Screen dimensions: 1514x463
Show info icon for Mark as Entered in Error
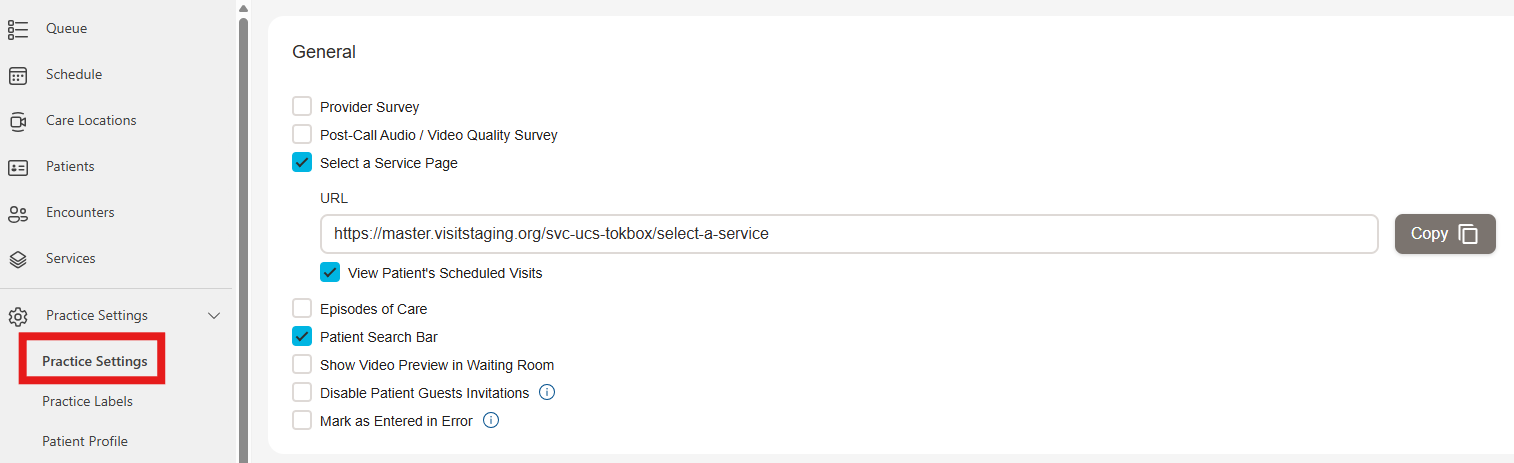point(491,420)
